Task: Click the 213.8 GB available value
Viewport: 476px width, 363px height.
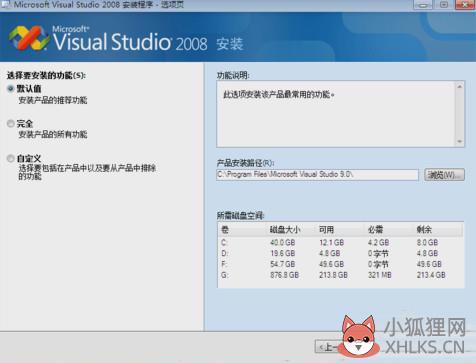Action: [x=333, y=275]
